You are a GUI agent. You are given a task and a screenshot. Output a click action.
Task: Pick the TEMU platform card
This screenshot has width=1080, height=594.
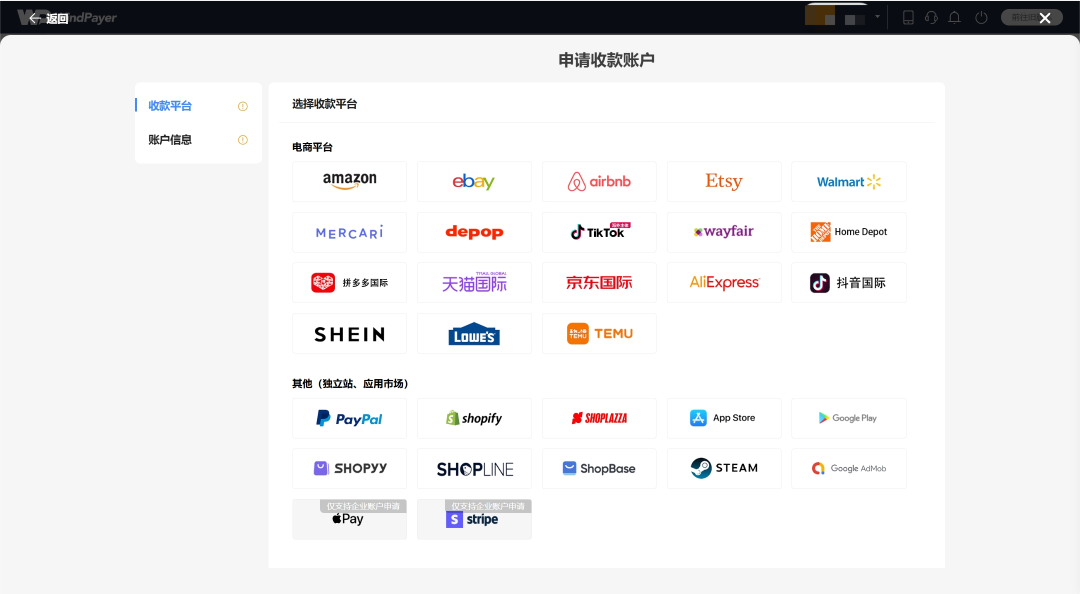[x=599, y=334]
